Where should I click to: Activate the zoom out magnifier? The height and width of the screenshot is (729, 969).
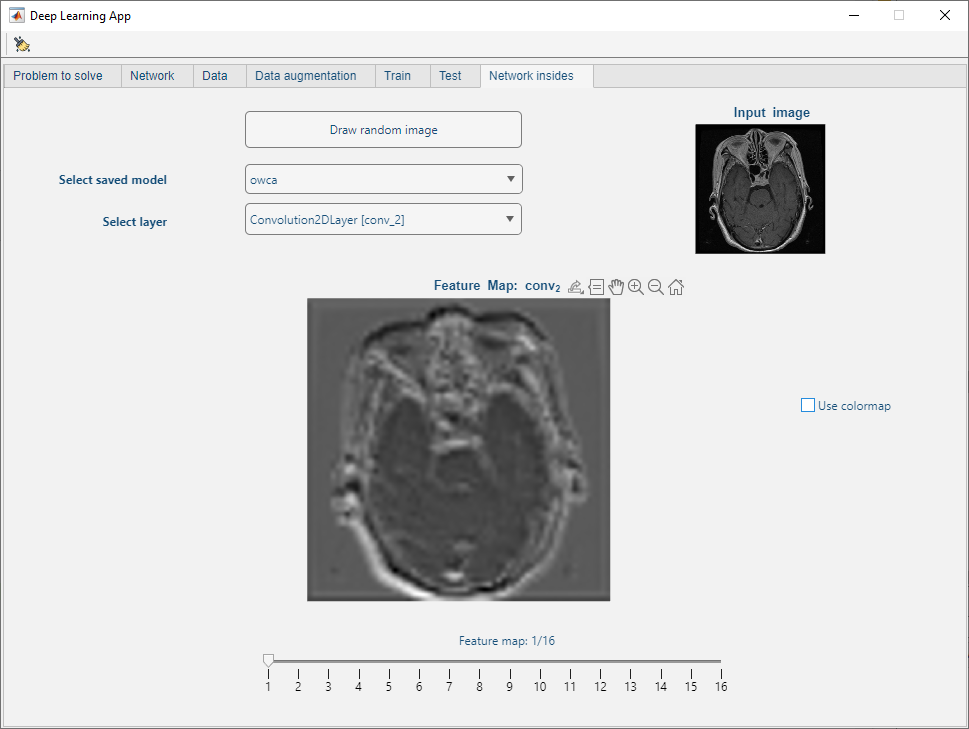[x=656, y=287]
